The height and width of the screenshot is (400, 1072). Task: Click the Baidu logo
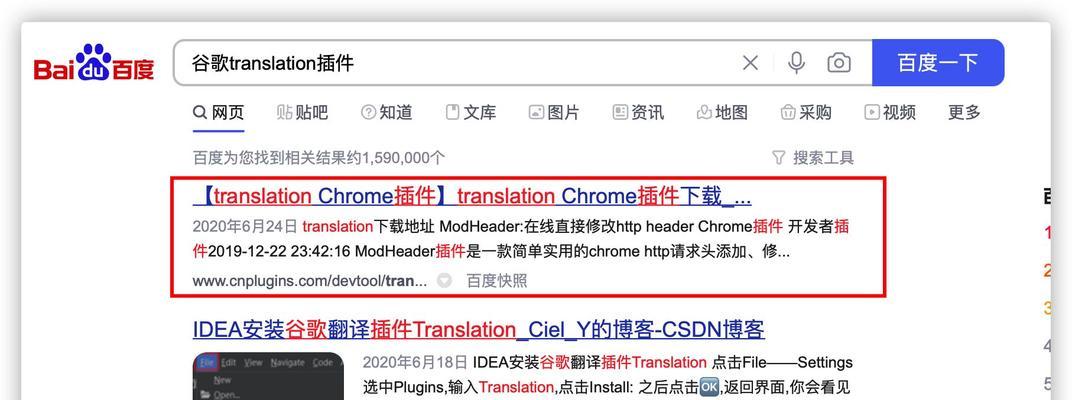(94, 63)
